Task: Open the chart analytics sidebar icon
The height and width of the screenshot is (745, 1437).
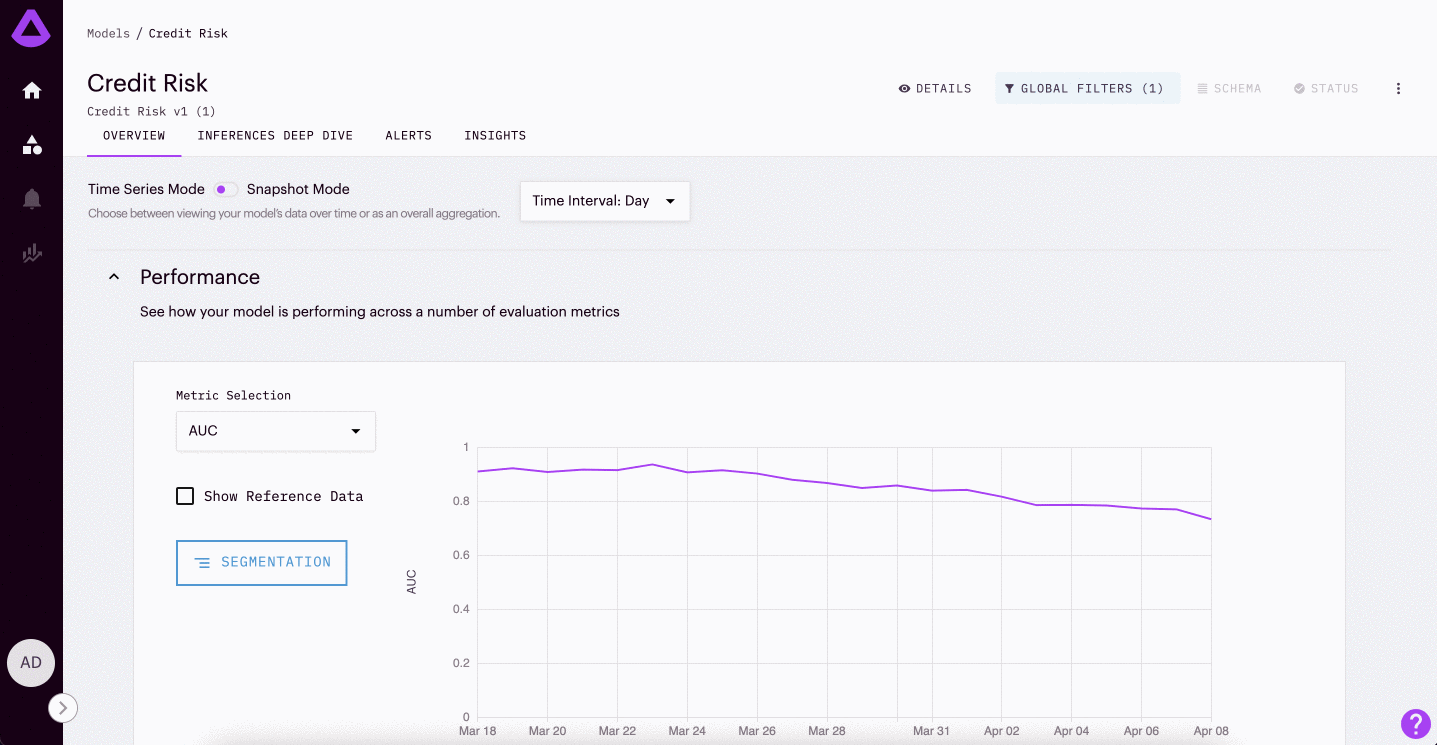Action: click(x=32, y=254)
